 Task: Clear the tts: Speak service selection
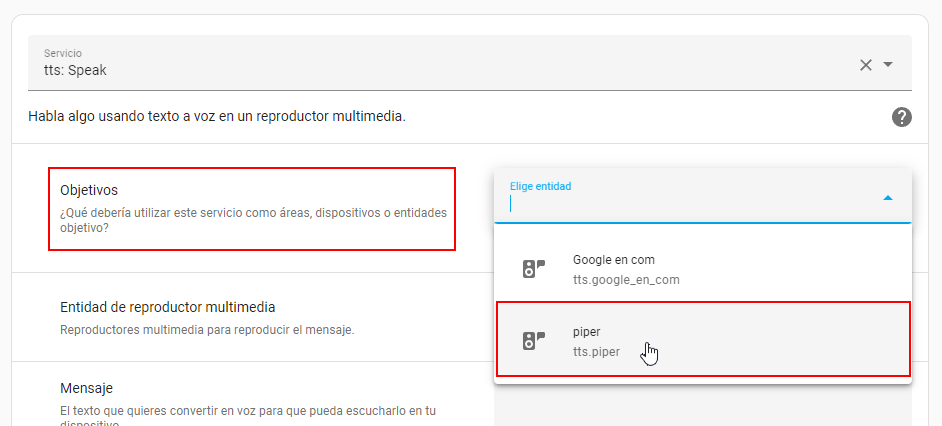[866, 65]
